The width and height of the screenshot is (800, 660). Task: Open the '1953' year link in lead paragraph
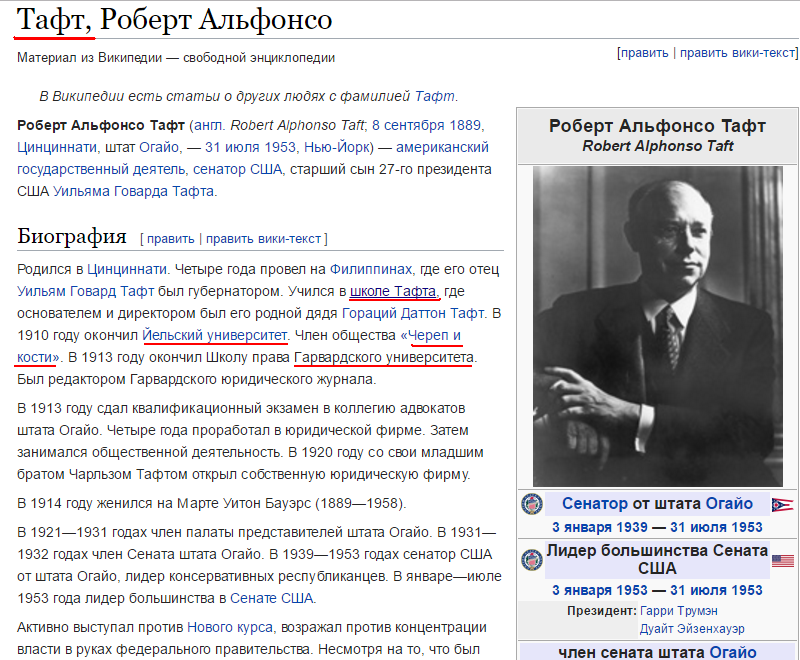click(x=280, y=147)
